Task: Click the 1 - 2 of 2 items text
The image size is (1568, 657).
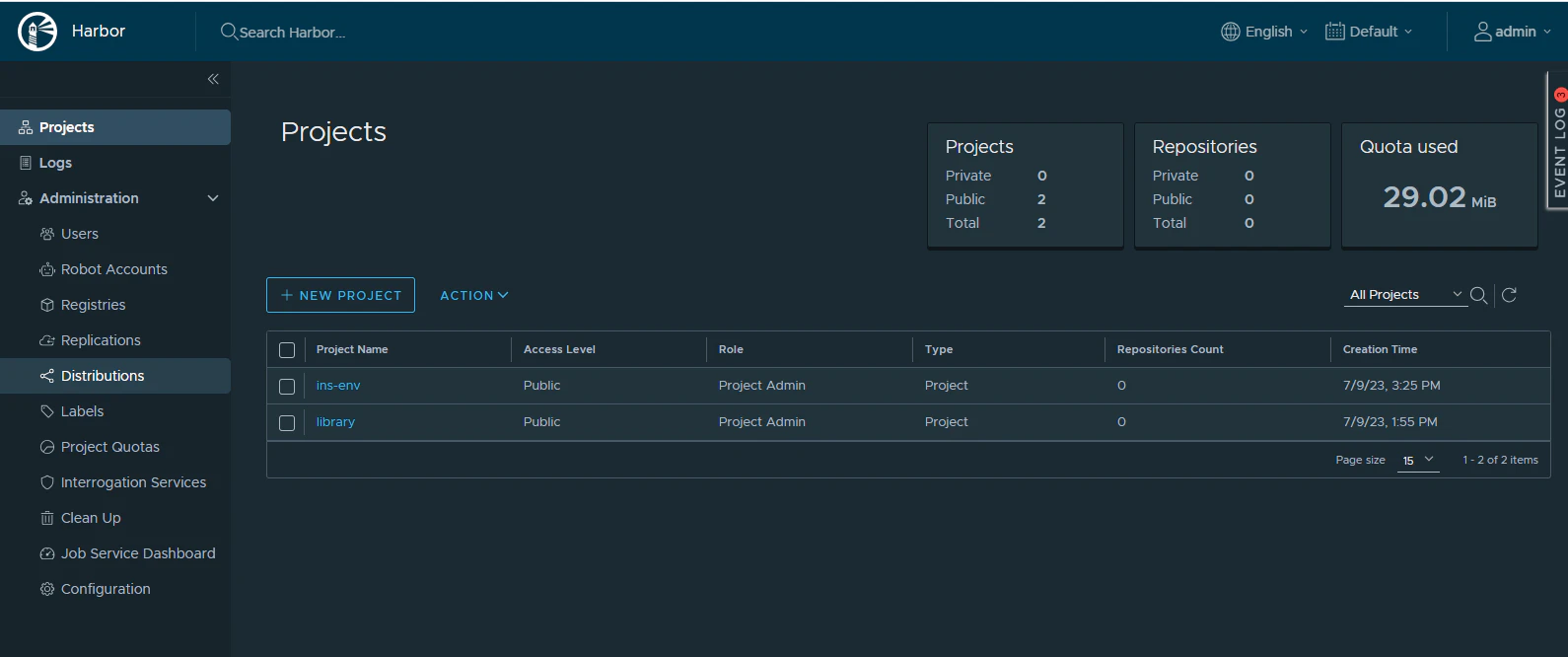Action: click(x=1500, y=460)
